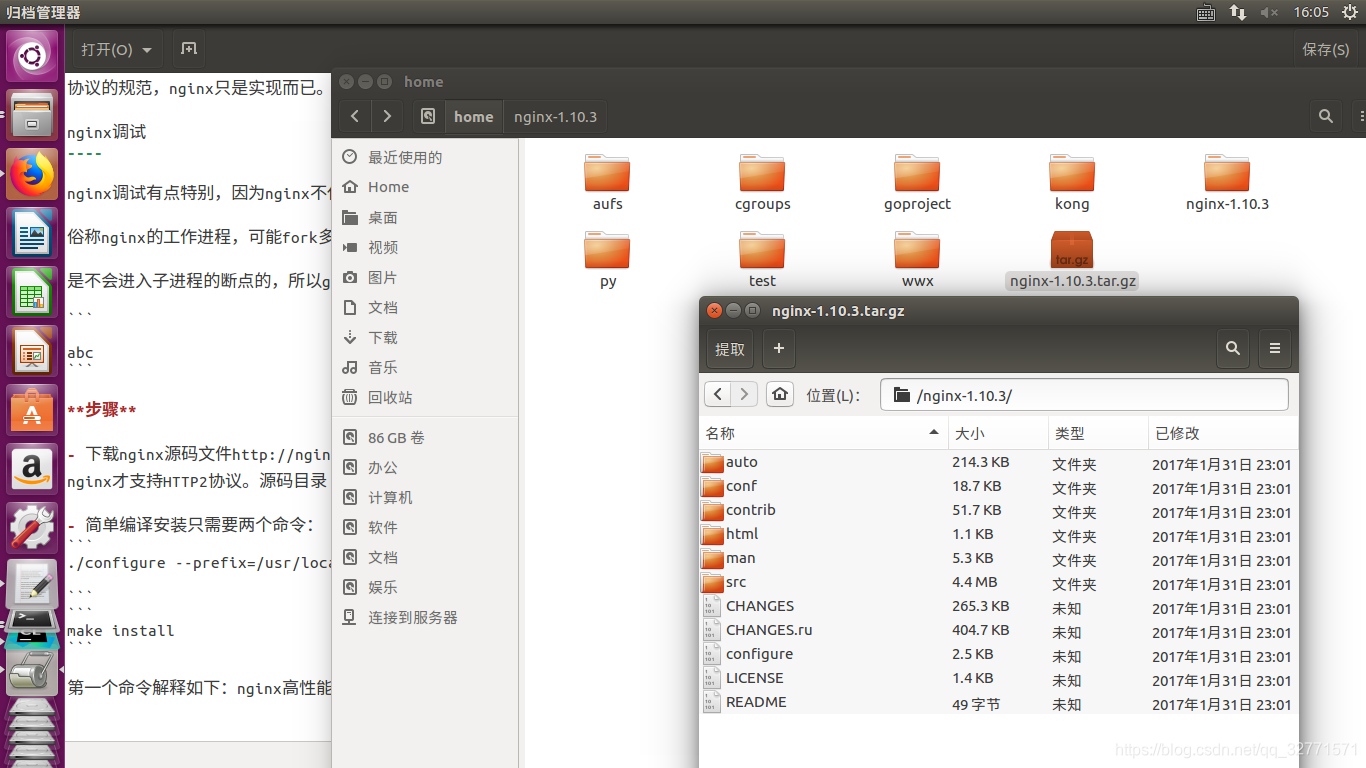Open the Ubuntu dash search launcher
Image resolution: width=1366 pixels, height=768 pixels.
32,56
